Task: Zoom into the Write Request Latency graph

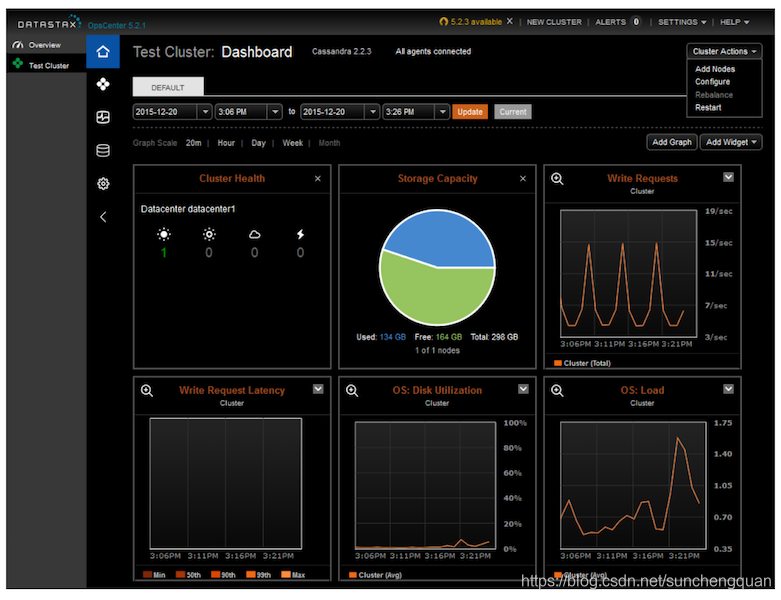Action: coord(146,390)
